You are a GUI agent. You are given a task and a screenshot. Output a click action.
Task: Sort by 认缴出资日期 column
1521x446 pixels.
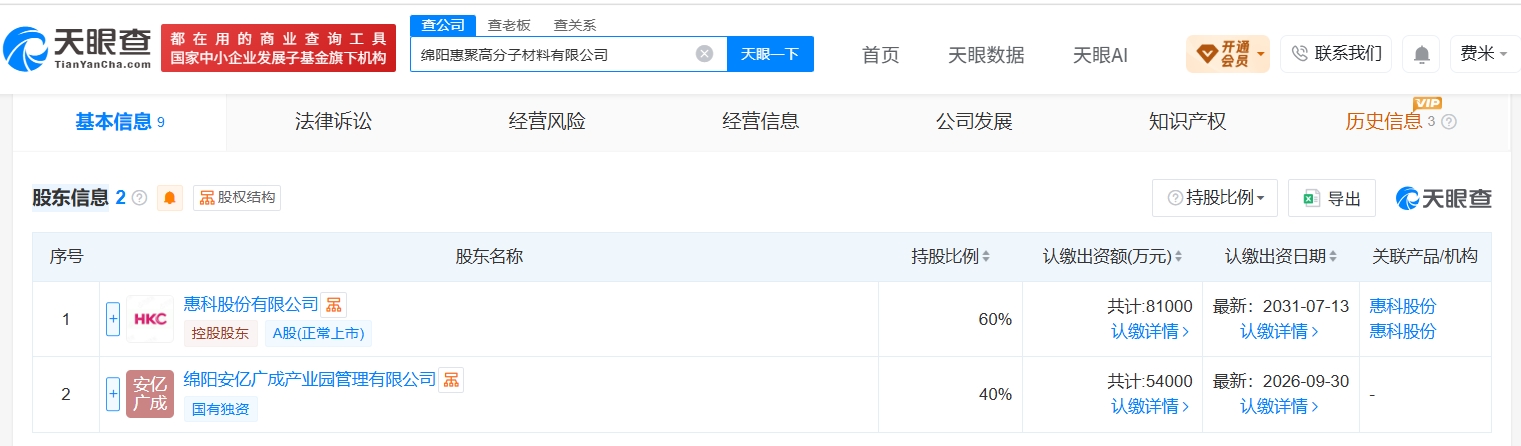tap(1281, 257)
